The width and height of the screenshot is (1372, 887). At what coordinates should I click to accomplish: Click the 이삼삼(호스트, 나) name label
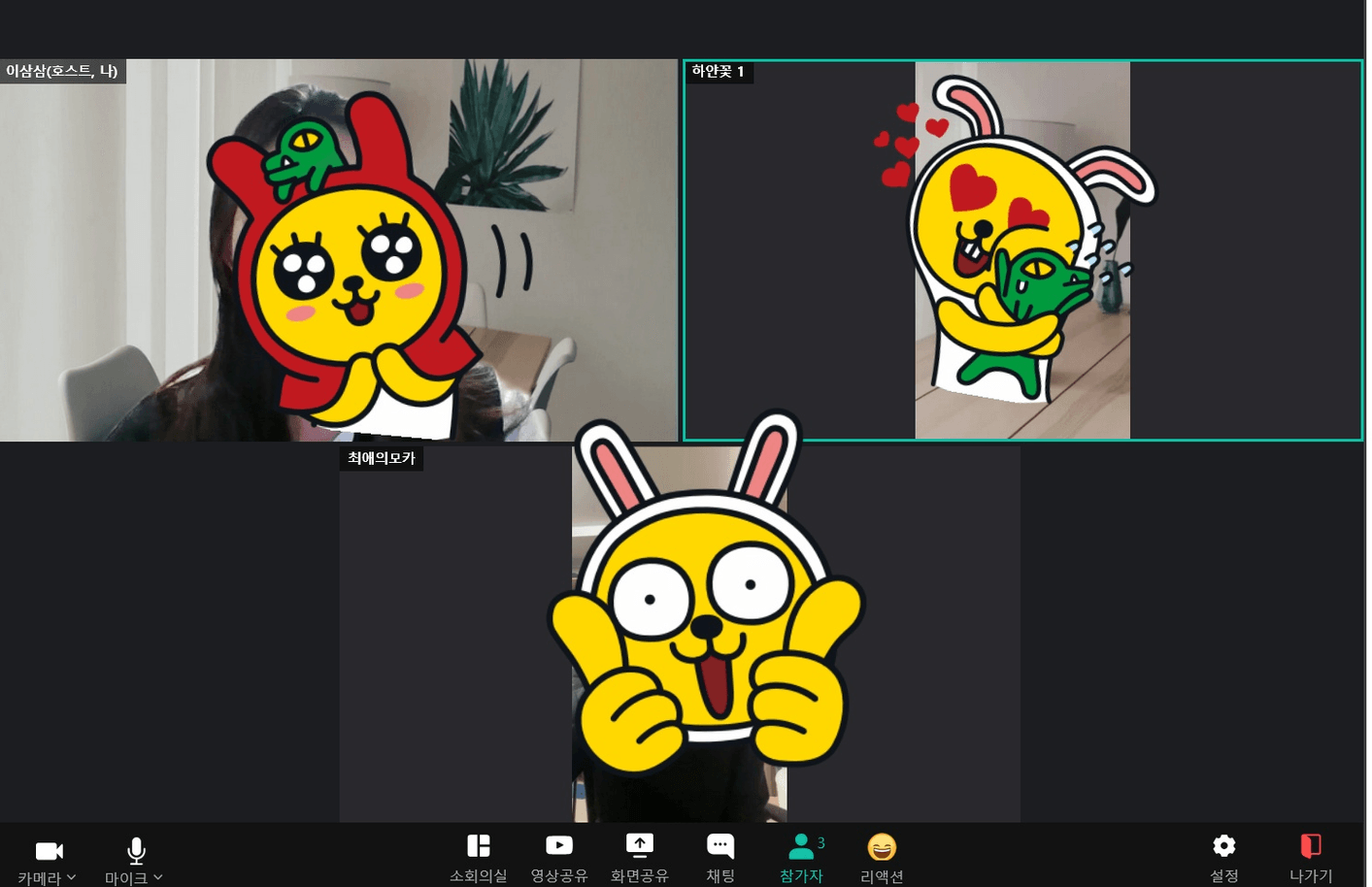point(62,71)
